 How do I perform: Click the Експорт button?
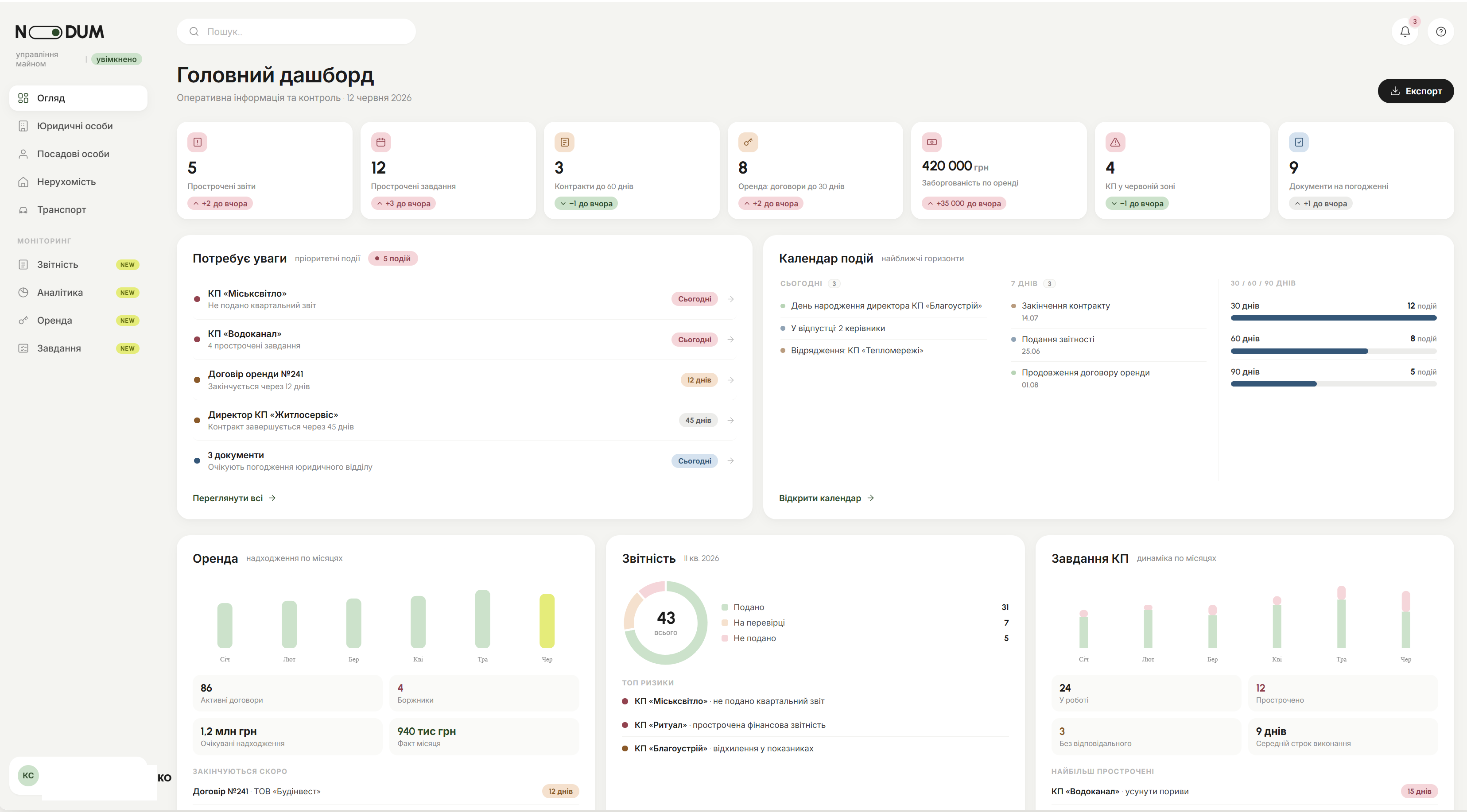1416,91
